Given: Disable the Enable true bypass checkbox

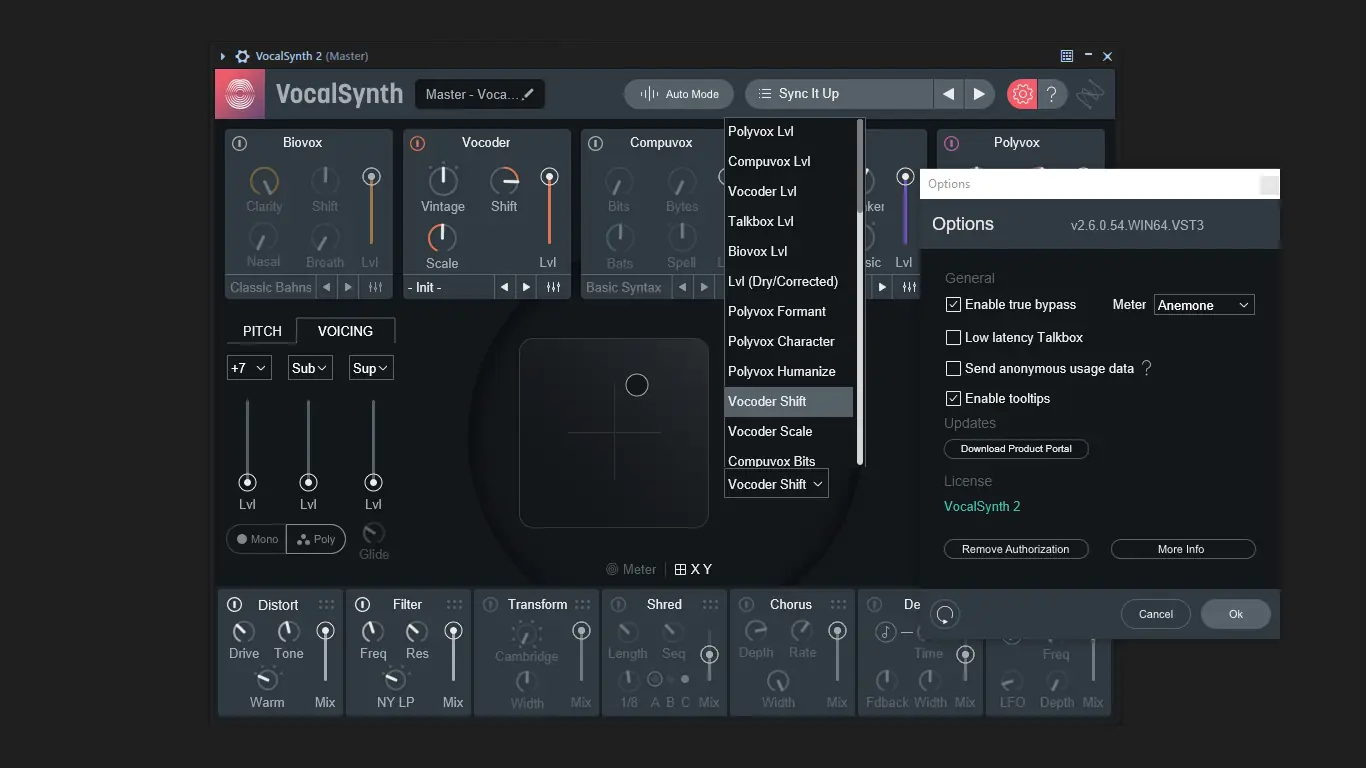Looking at the screenshot, I should pos(953,304).
